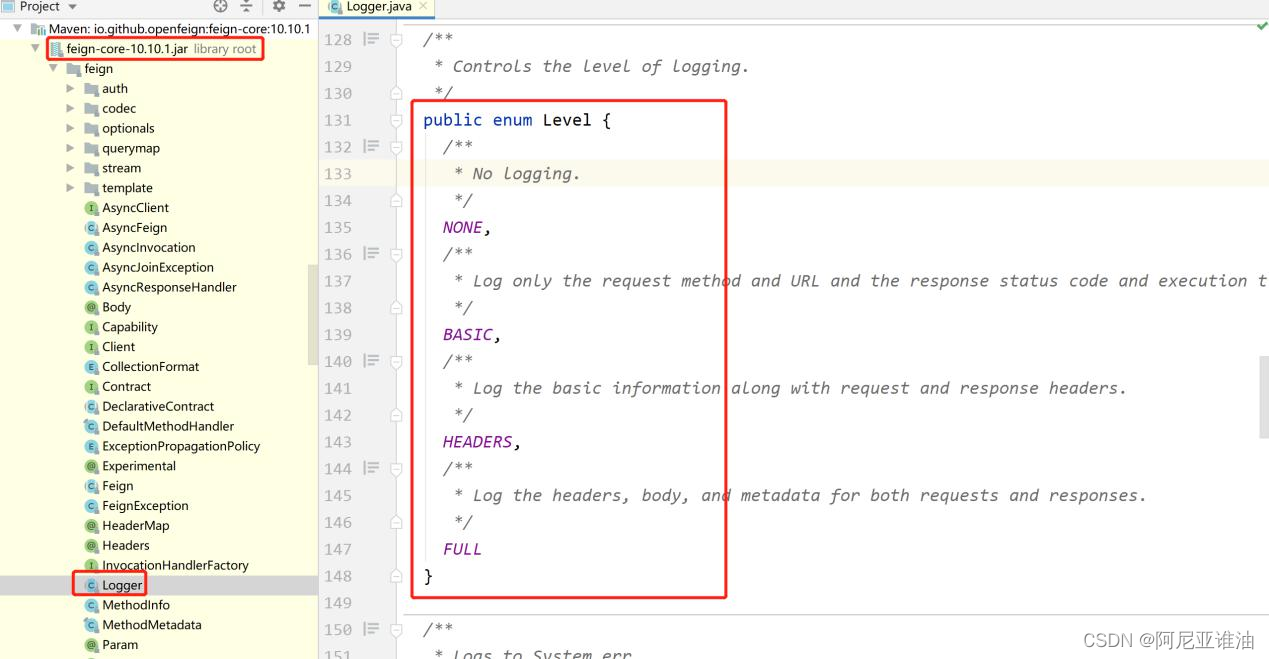Click the AsyncFeign class icon
This screenshot has height=659, width=1269.
[92, 228]
